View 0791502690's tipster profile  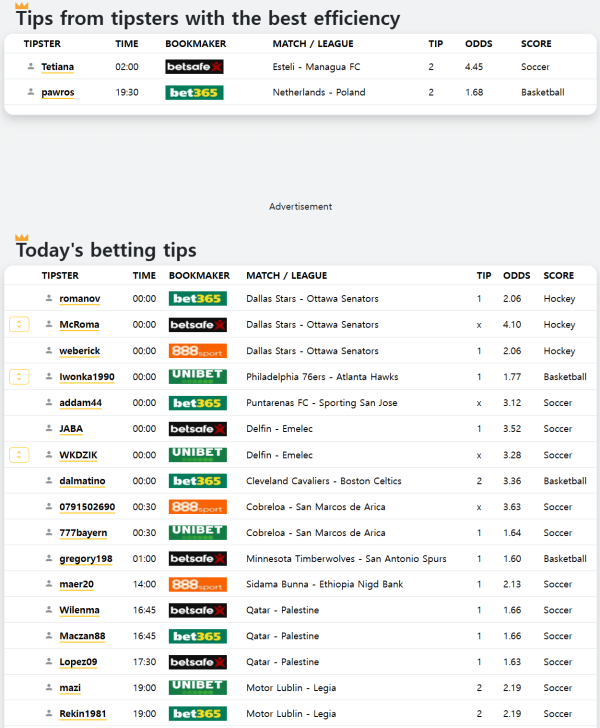(87, 507)
